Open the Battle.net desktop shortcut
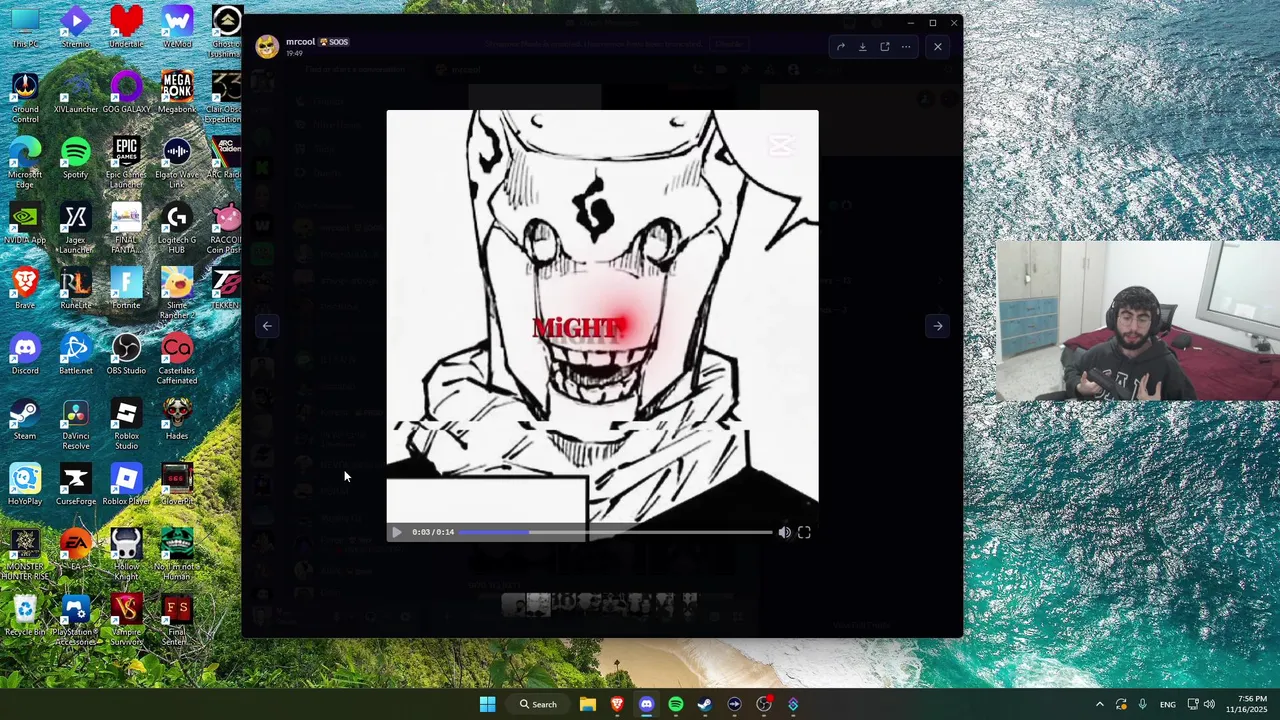Image resolution: width=1280 pixels, height=720 pixels. pyautogui.click(x=75, y=353)
